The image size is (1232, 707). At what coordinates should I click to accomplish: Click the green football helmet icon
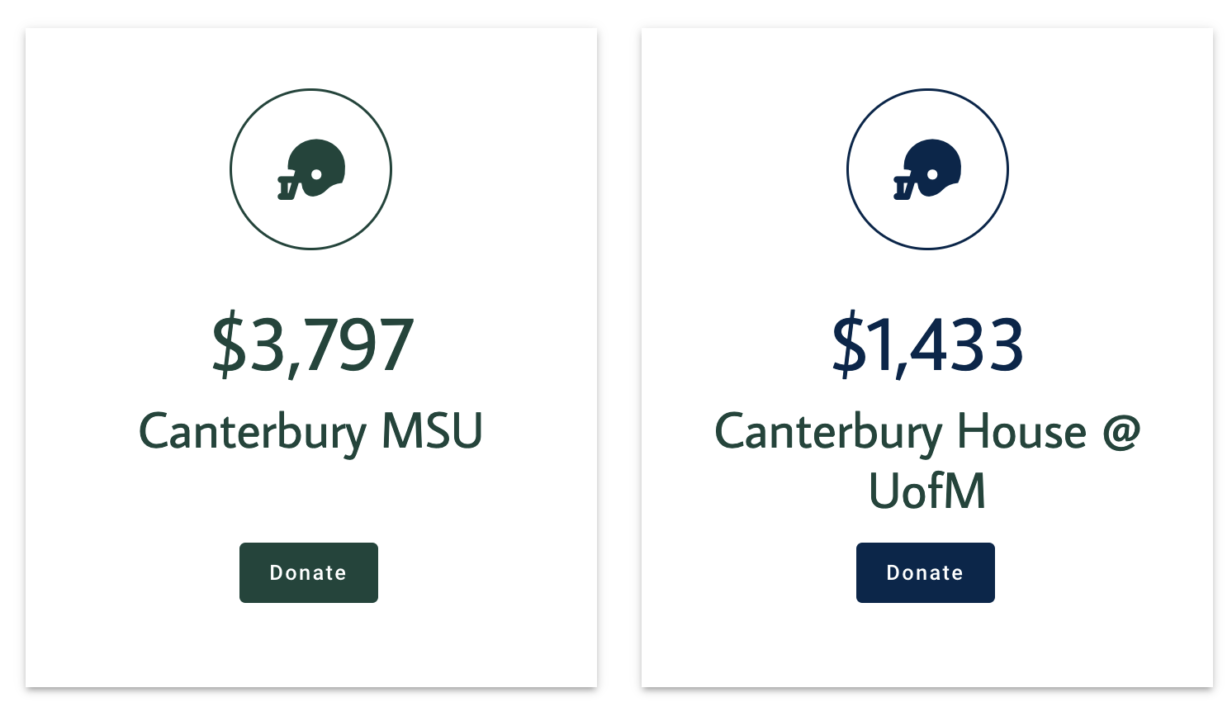[311, 169]
